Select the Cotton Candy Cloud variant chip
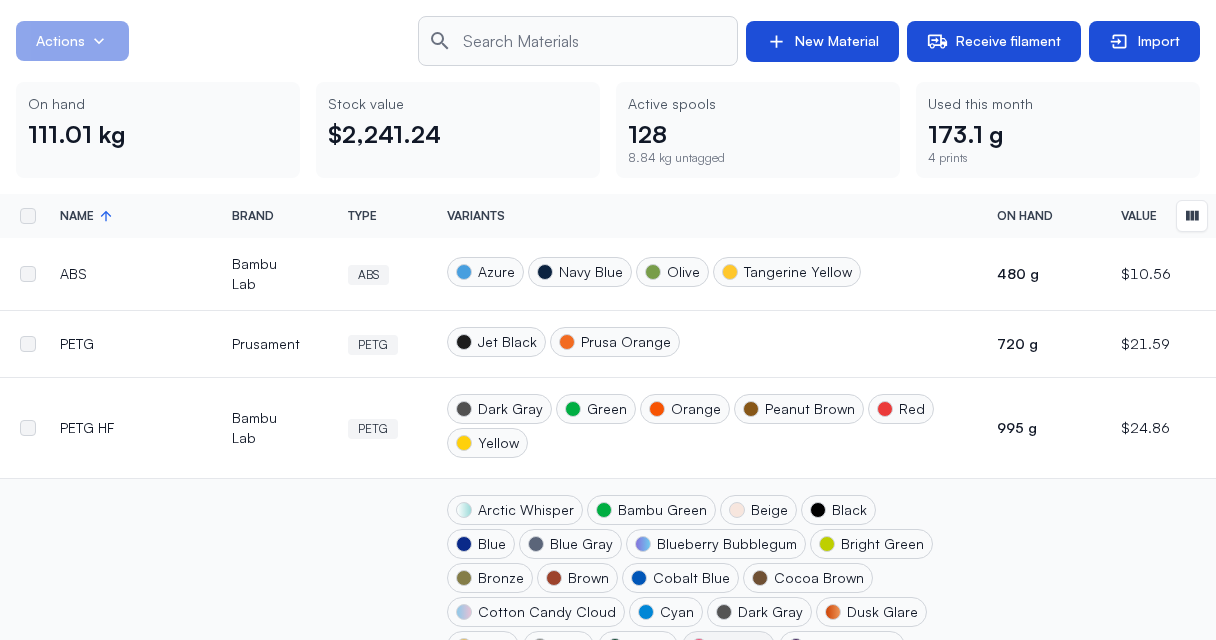This screenshot has height=640, width=1216. [536, 612]
